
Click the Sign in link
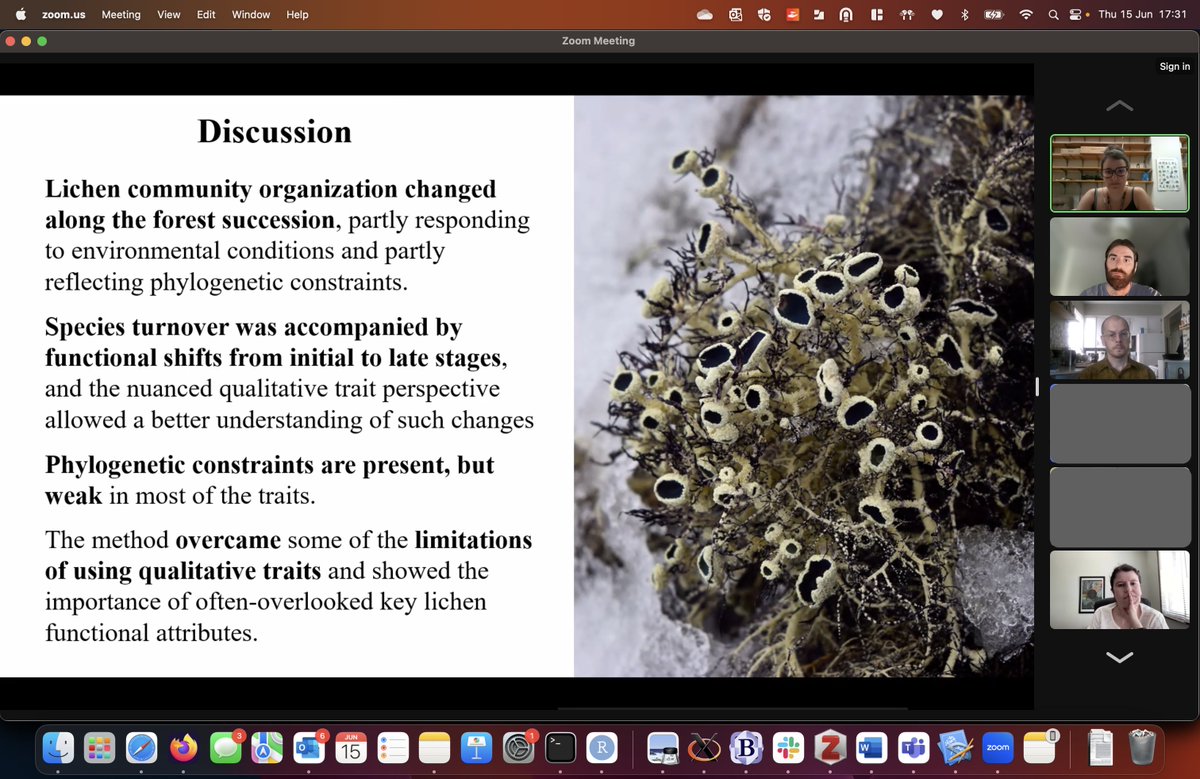(x=1174, y=67)
